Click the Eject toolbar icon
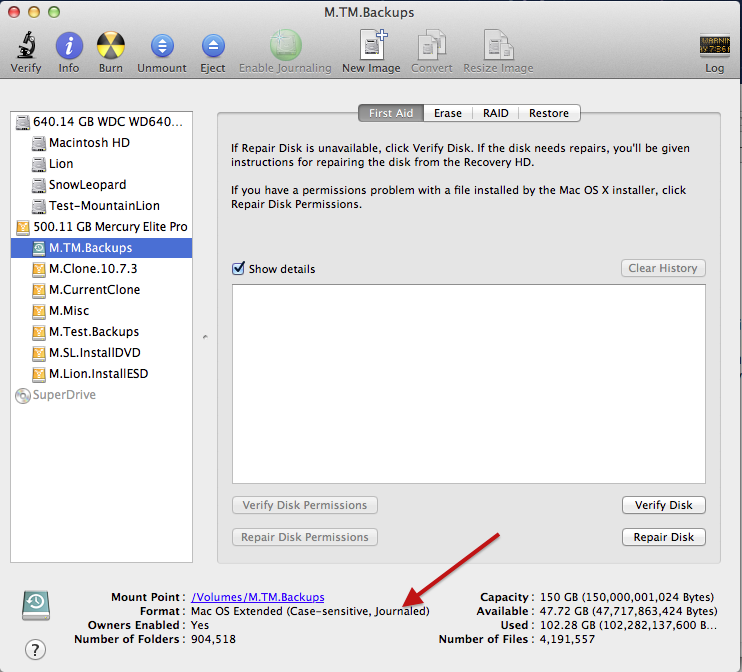 pos(213,46)
